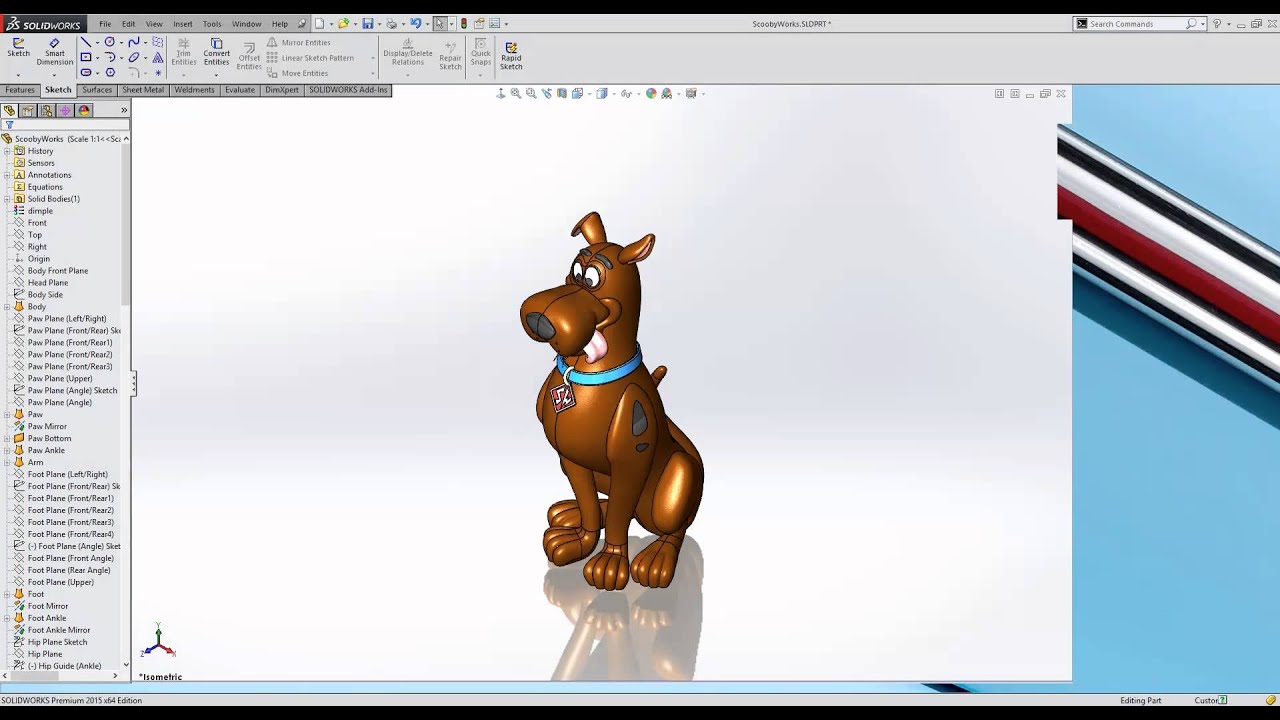Click the Custom units status bar entry
1280x720 pixels.
point(1207,700)
